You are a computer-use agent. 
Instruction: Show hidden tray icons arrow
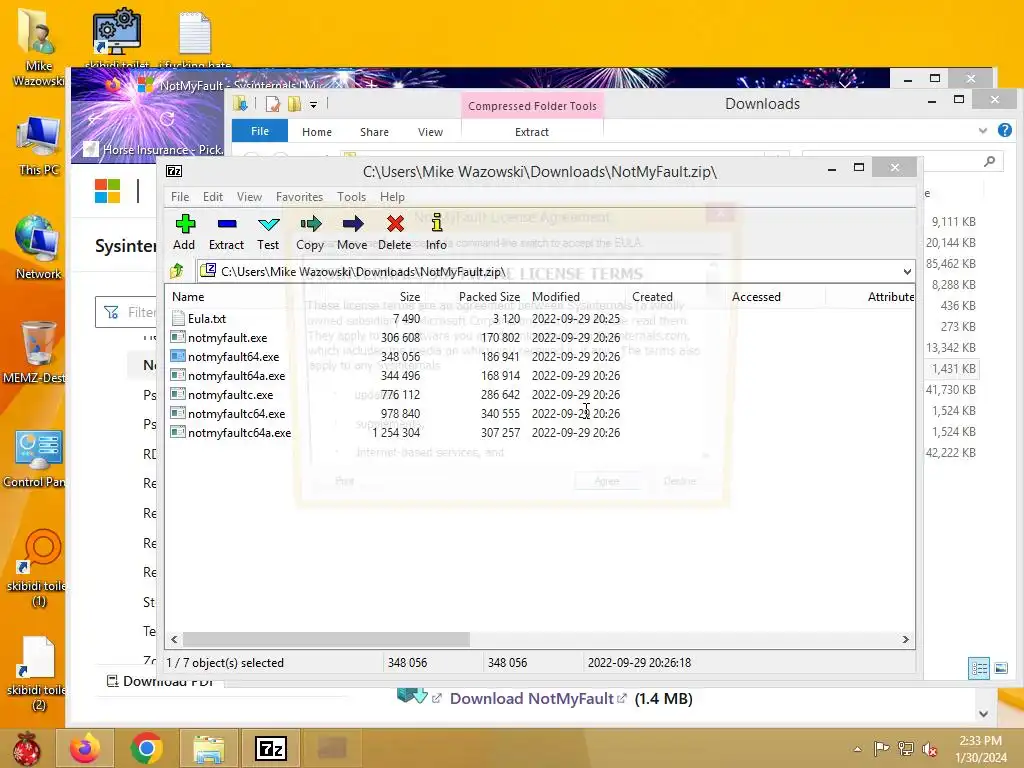pyautogui.click(x=857, y=749)
